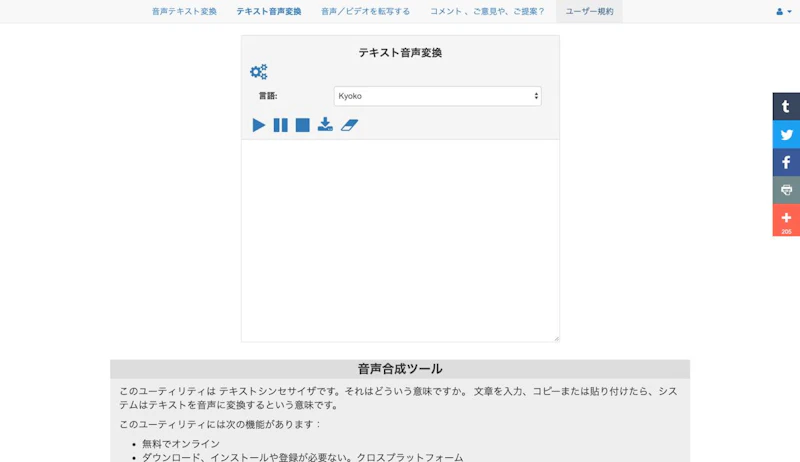Pause the speech playback
This screenshot has height=462, width=800.
coord(281,125)
